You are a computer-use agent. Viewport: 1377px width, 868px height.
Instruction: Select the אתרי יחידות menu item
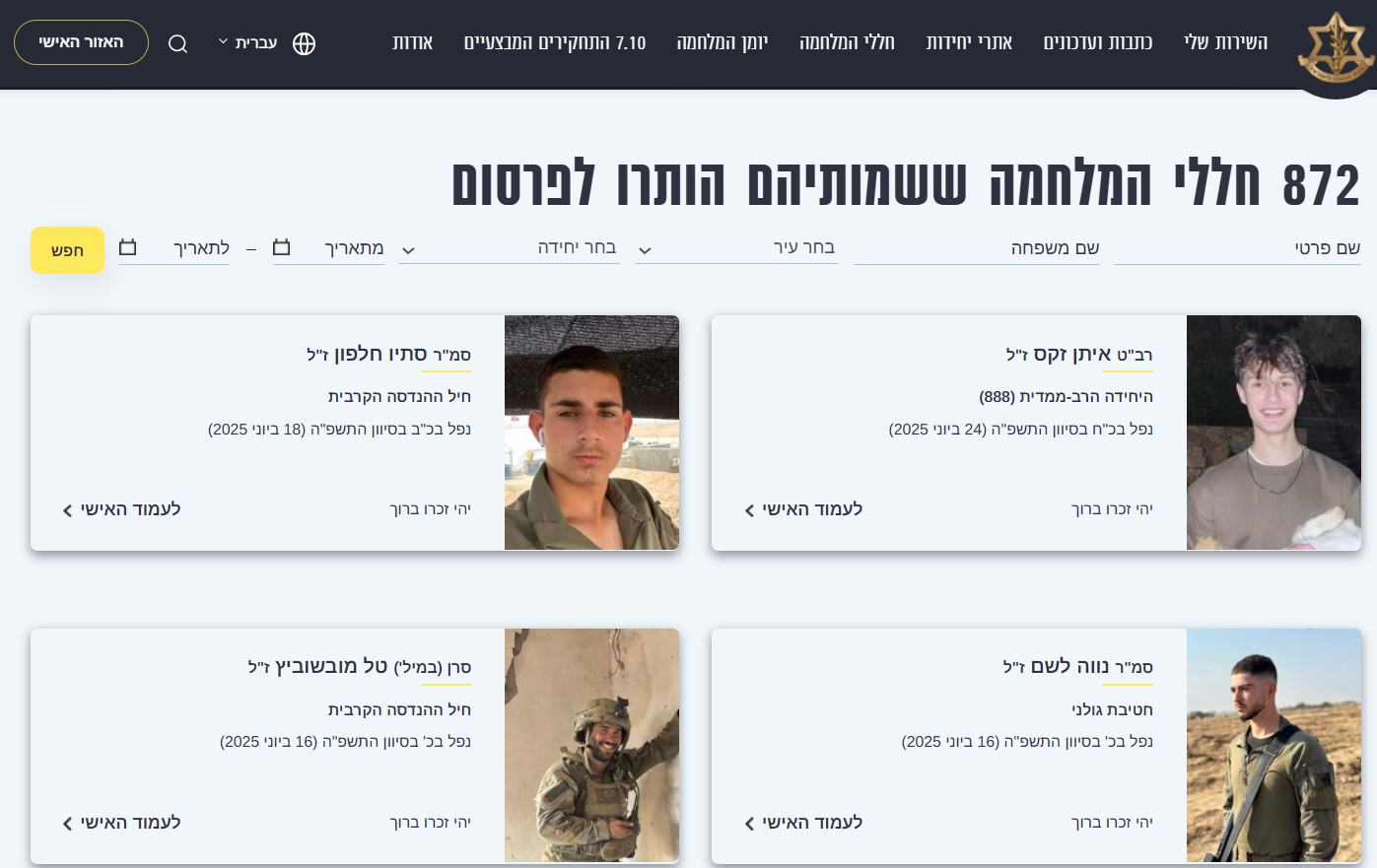[969, 42]
